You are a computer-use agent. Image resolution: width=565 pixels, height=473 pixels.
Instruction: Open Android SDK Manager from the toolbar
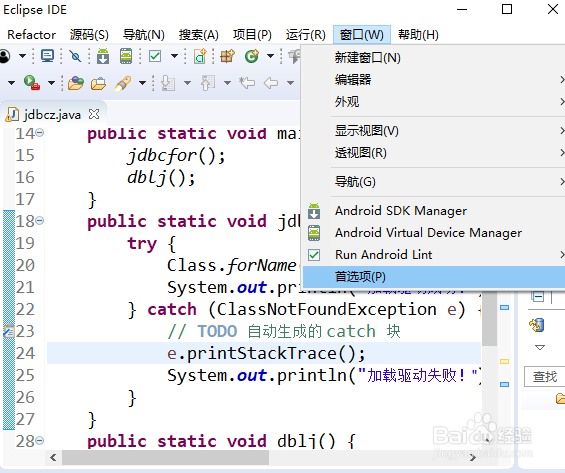tap(103, 56)
